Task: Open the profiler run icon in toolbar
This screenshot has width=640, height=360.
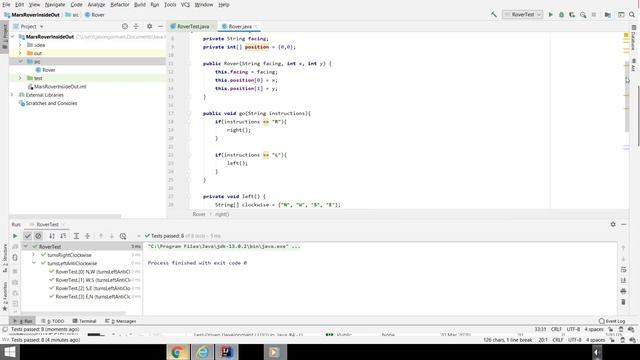Action: pyautogui.click(x=583, y=15)
